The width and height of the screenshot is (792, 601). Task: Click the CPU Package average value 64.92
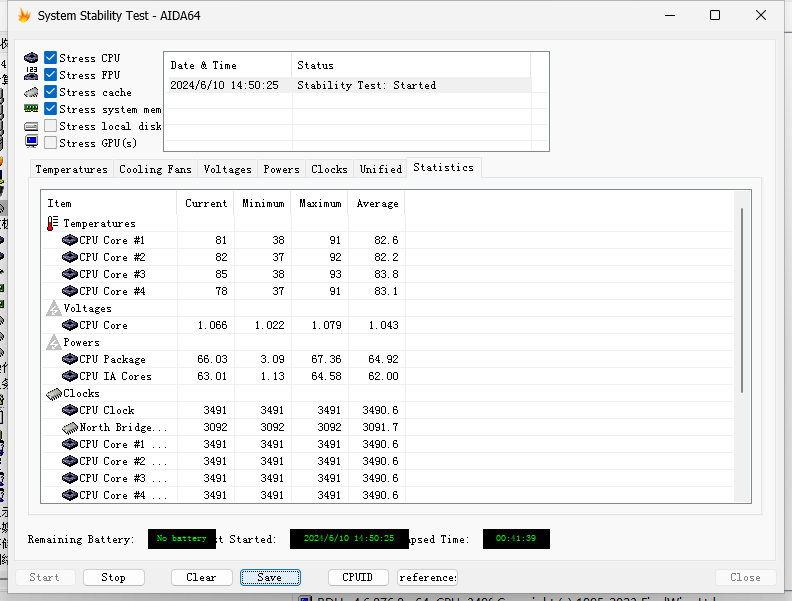[x=383, y=359]
